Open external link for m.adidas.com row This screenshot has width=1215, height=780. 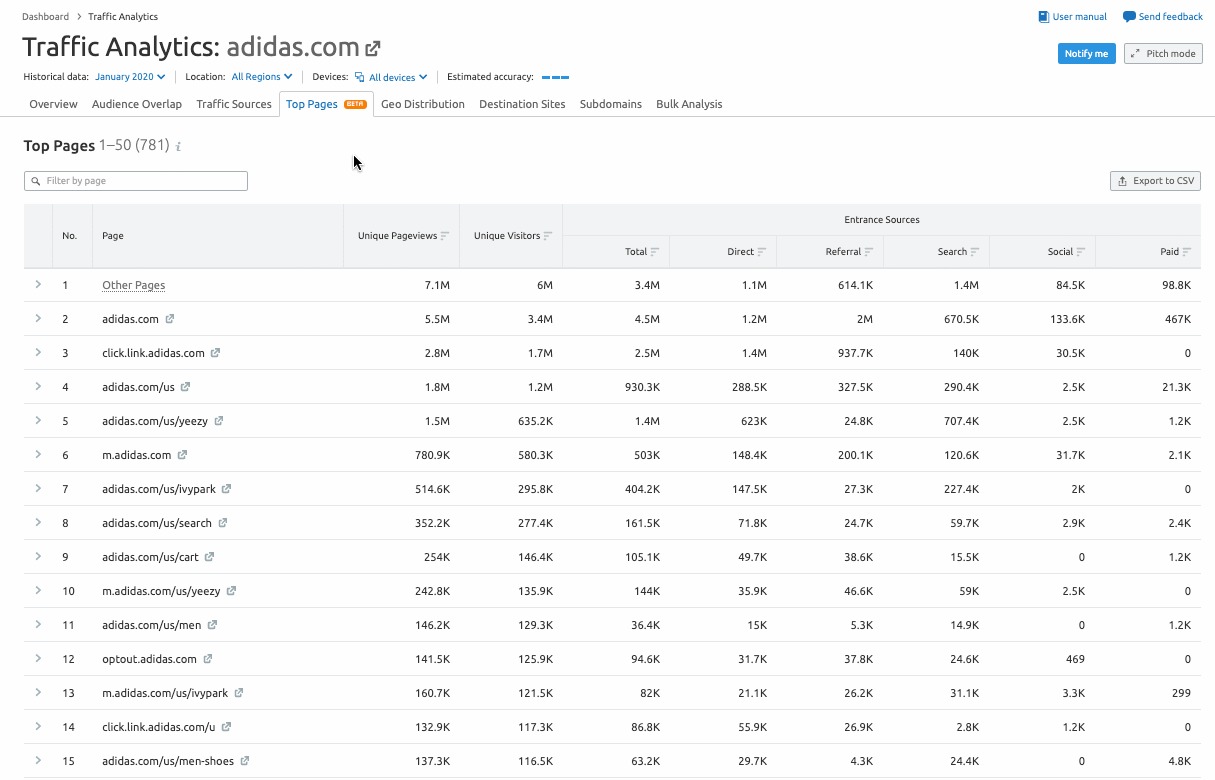tap(183, 455)
